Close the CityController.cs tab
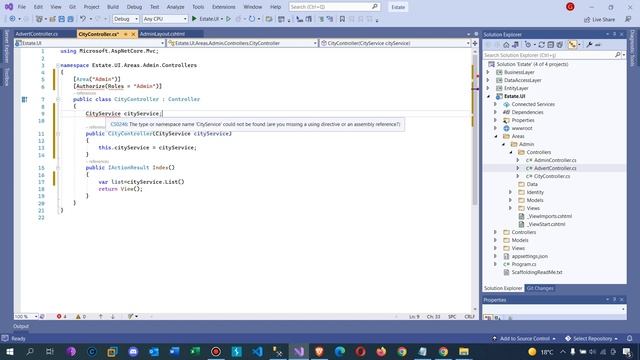Viewport: 640px width, 360px height. pos(133,34)
